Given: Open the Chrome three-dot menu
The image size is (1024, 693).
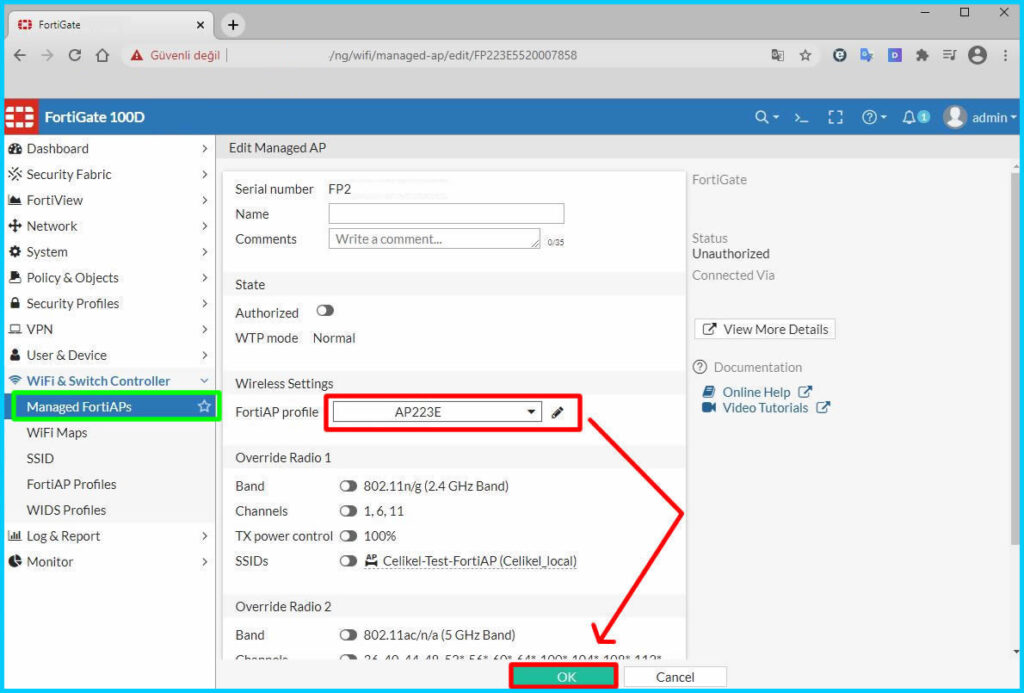Looking at the screenshot, I should click(x=1005, y=56).
